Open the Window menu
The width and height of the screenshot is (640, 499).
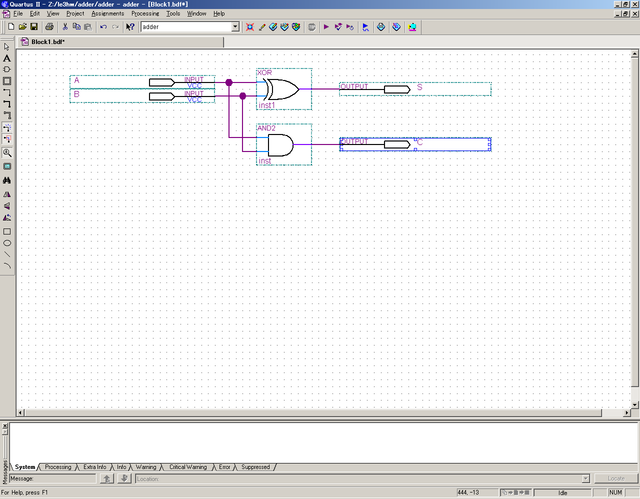pos(196,13)
